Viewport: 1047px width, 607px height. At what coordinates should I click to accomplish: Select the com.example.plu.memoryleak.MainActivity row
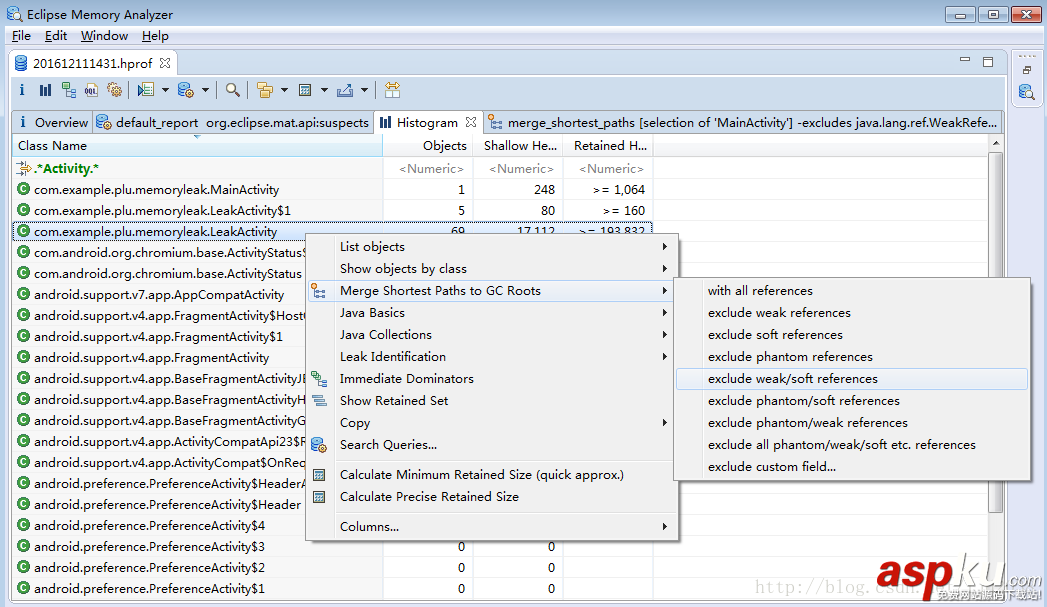click(x=156, y=190)
